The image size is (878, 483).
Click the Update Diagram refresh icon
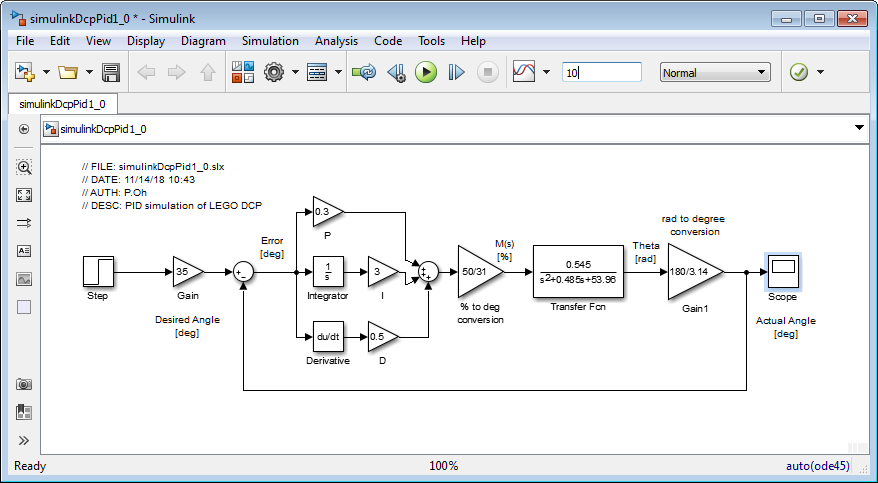[364, 72]
